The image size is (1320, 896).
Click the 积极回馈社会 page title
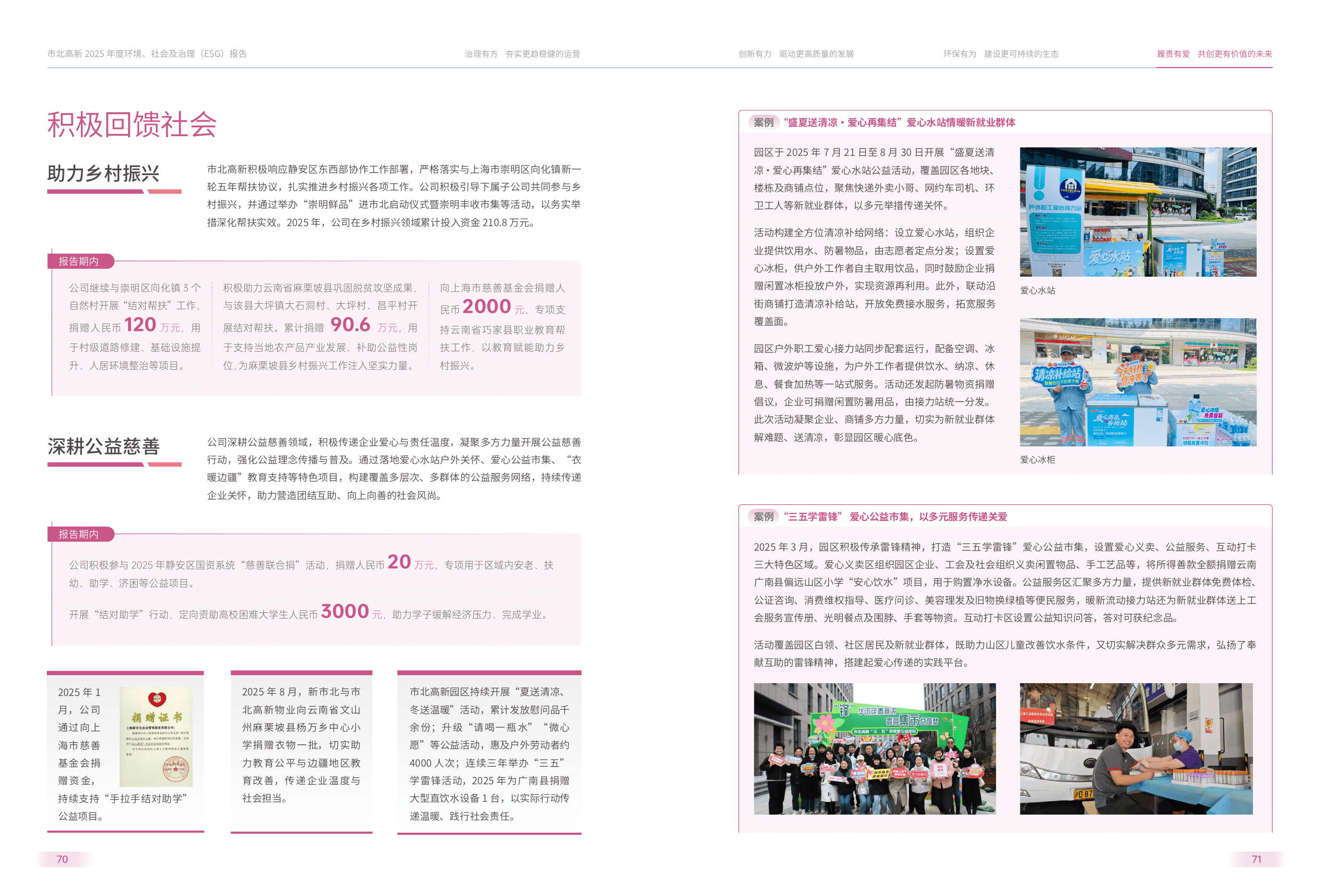pyautogui.click(x=132, y=125)
